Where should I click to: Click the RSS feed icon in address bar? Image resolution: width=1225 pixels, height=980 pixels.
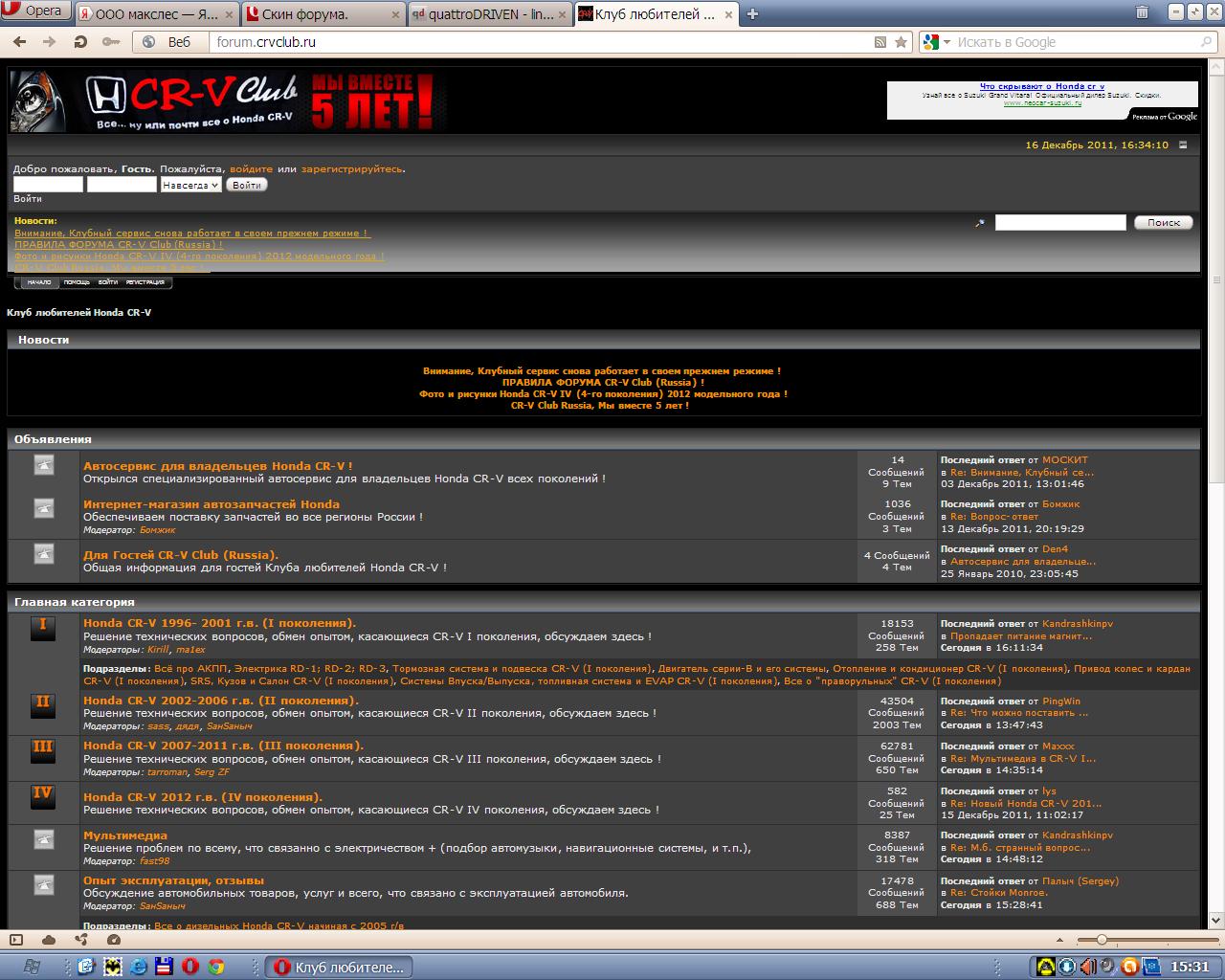point(880,42)
